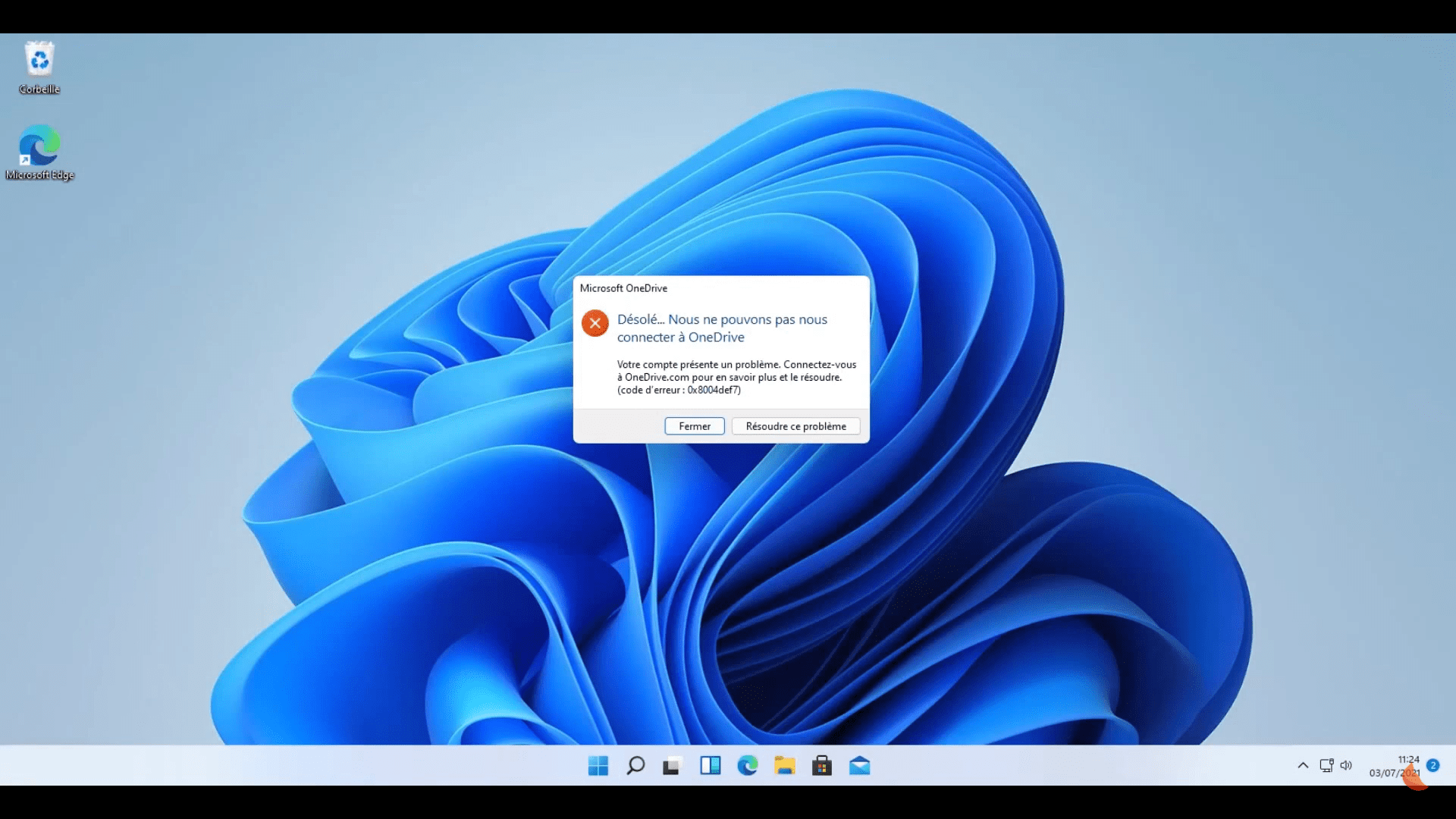Select the heading 'Désolé... Nous ne pouvons pas nous connecter'
The width and height of the screenshot is (1456, 819).
722,328
